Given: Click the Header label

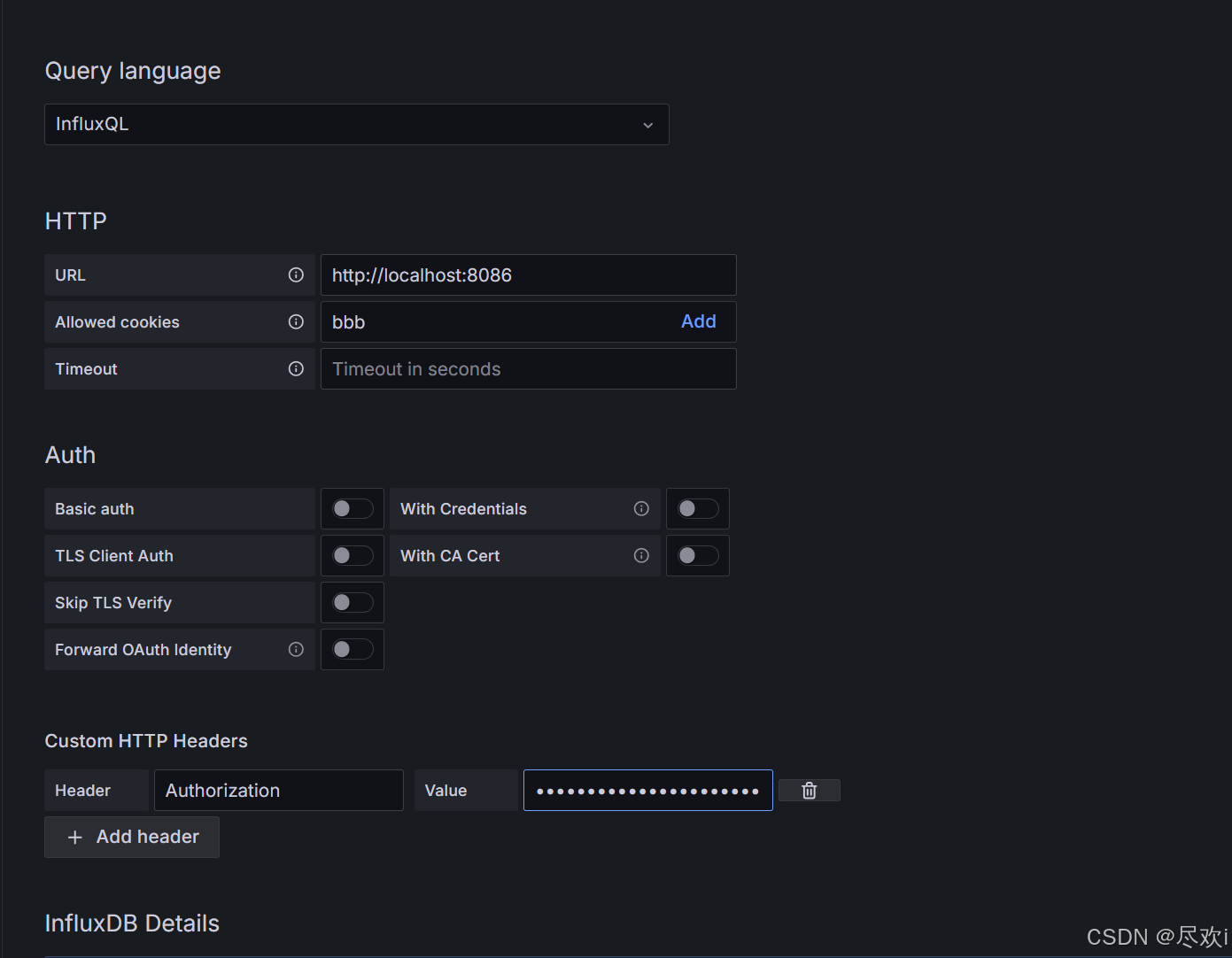Looking at the screenshot, I should (x=82, y=791).
